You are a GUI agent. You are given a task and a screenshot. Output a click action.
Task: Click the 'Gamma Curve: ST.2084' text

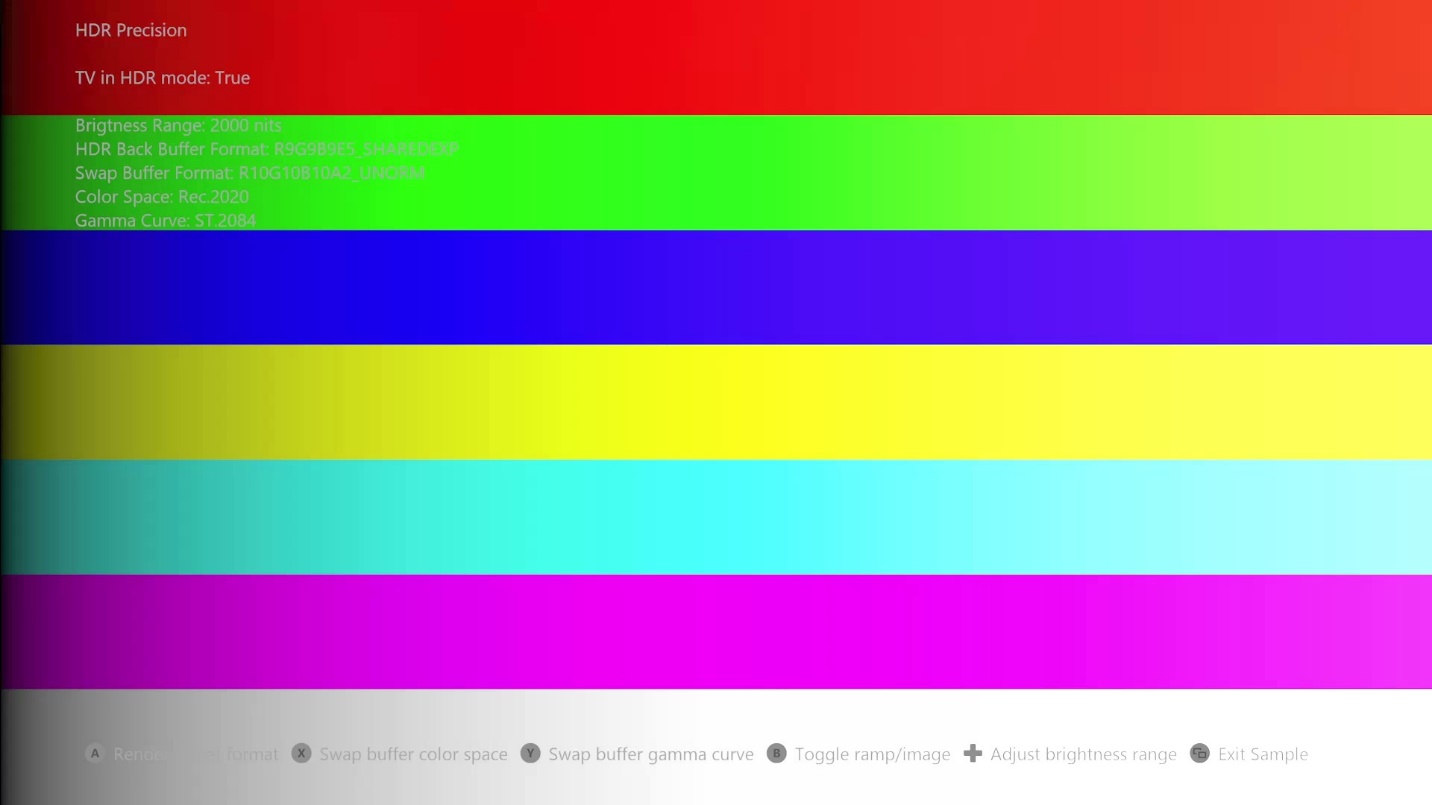click(165, 221)
